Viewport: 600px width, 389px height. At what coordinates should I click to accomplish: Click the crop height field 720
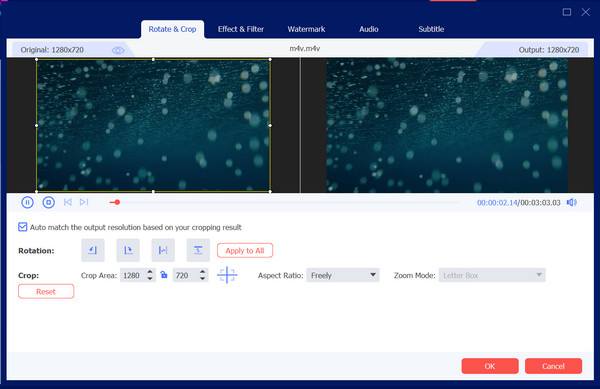pyautogui.click(x=186, y=275)
